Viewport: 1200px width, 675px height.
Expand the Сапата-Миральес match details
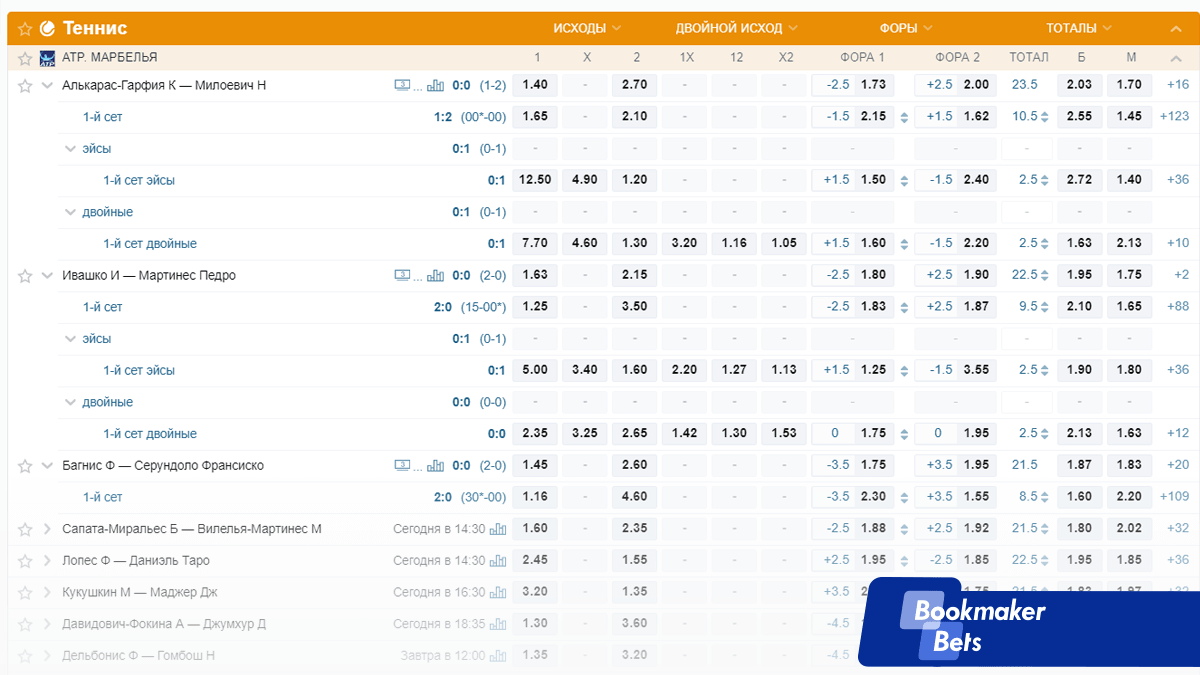47,529
